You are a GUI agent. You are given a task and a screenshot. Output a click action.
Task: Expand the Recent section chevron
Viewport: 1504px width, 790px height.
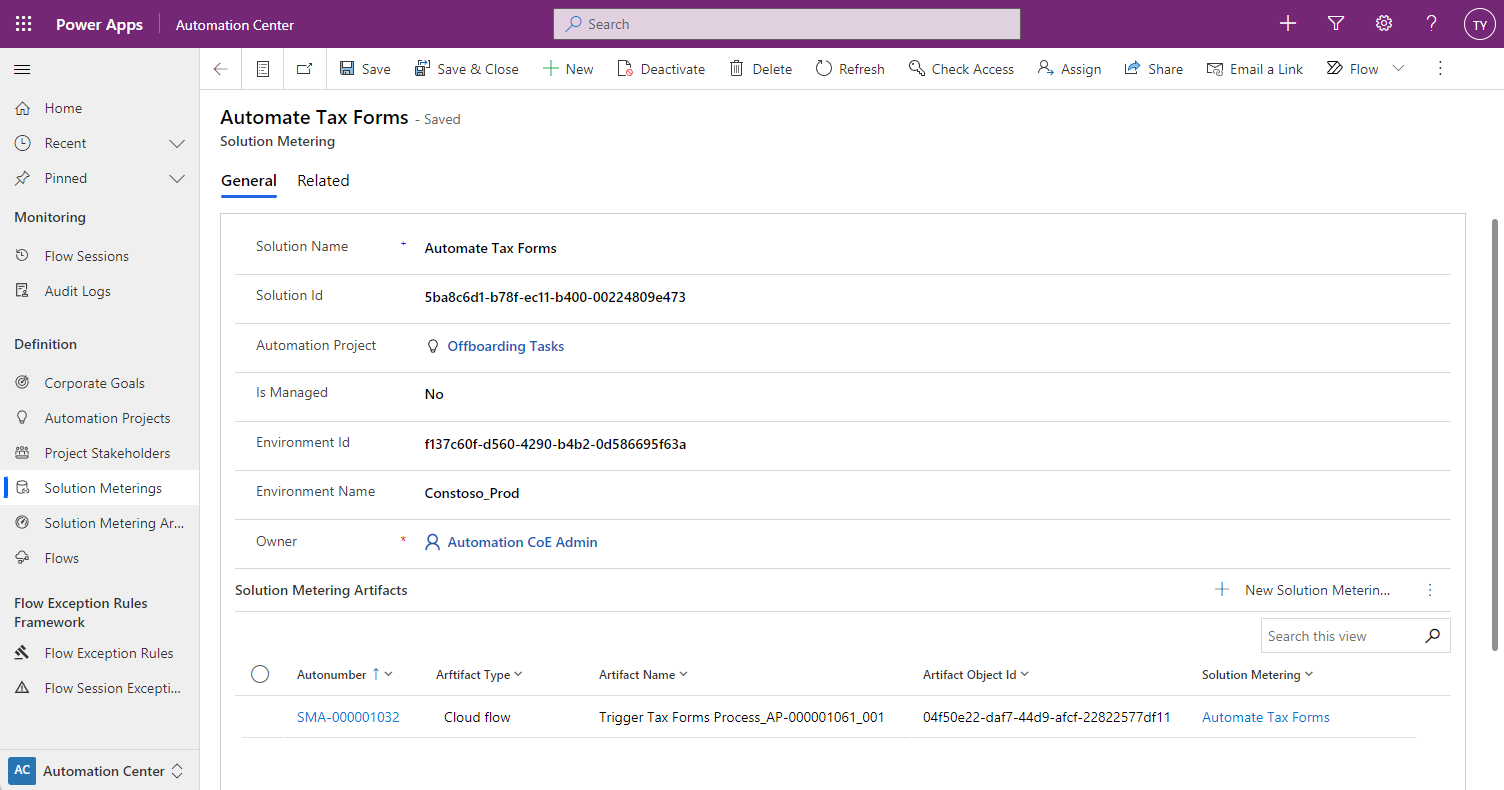[177, 143]
